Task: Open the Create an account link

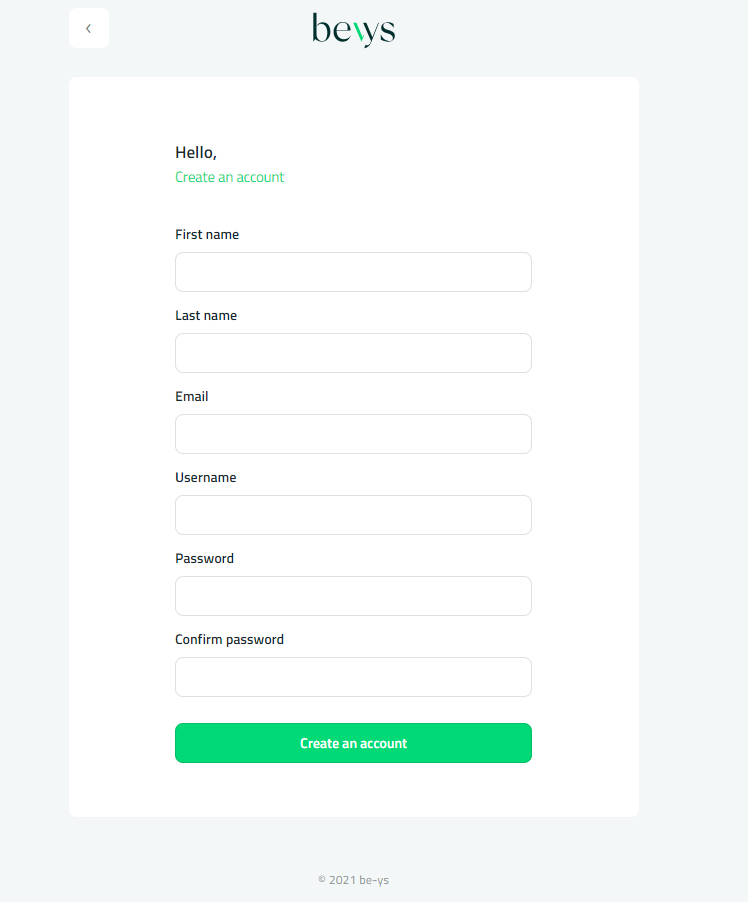Action: point(229,177)
